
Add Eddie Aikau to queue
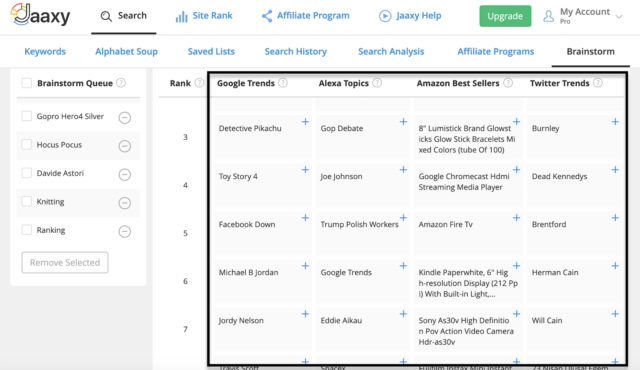[403, 314]
